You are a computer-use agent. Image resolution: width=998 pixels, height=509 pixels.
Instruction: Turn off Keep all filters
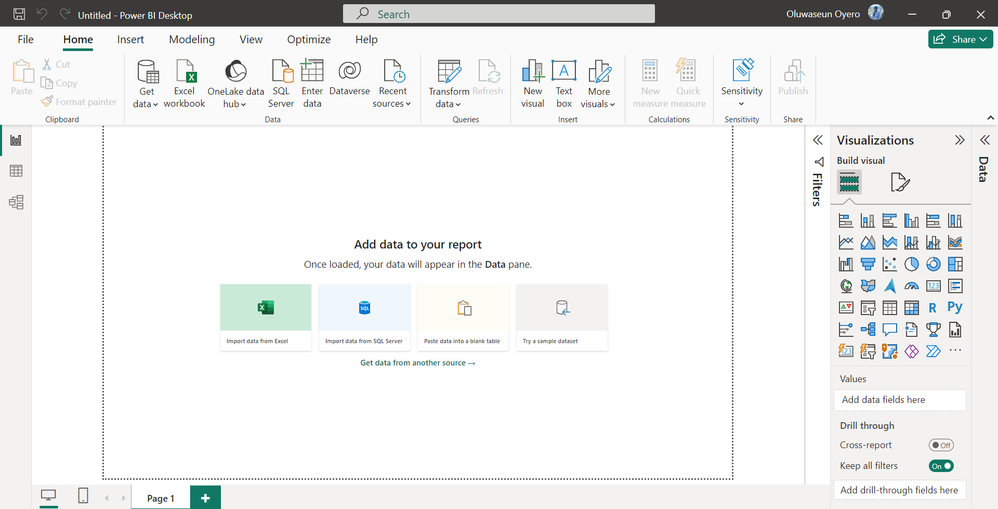(x=941, y=466)
